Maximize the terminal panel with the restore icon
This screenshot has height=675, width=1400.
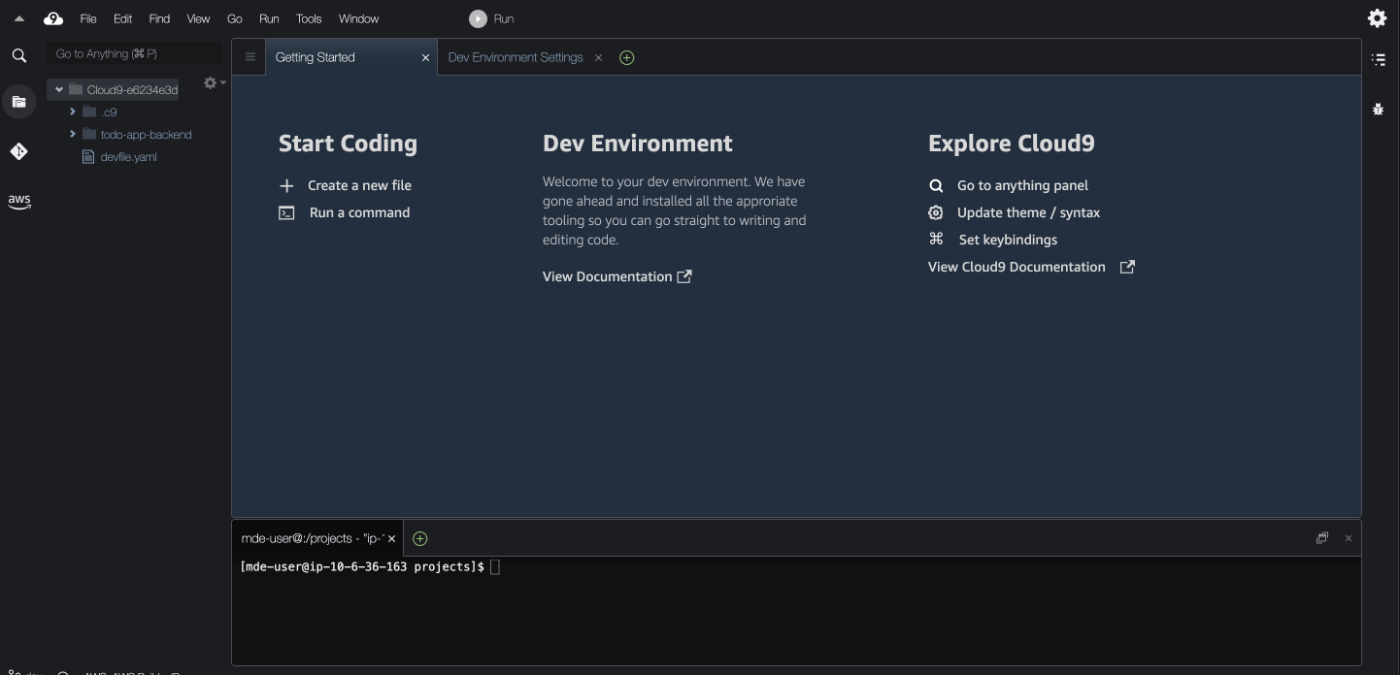[x=1322, y=538]
